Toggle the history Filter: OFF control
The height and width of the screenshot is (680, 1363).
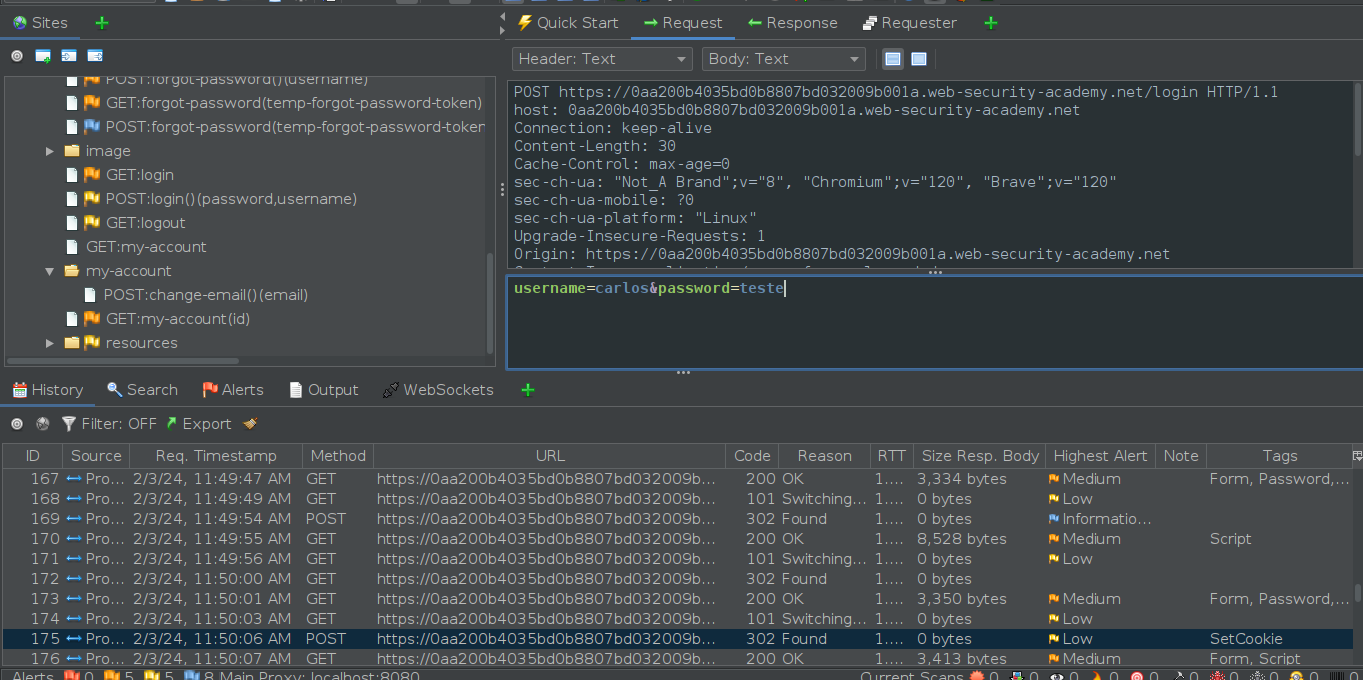[x=109, y=424]
